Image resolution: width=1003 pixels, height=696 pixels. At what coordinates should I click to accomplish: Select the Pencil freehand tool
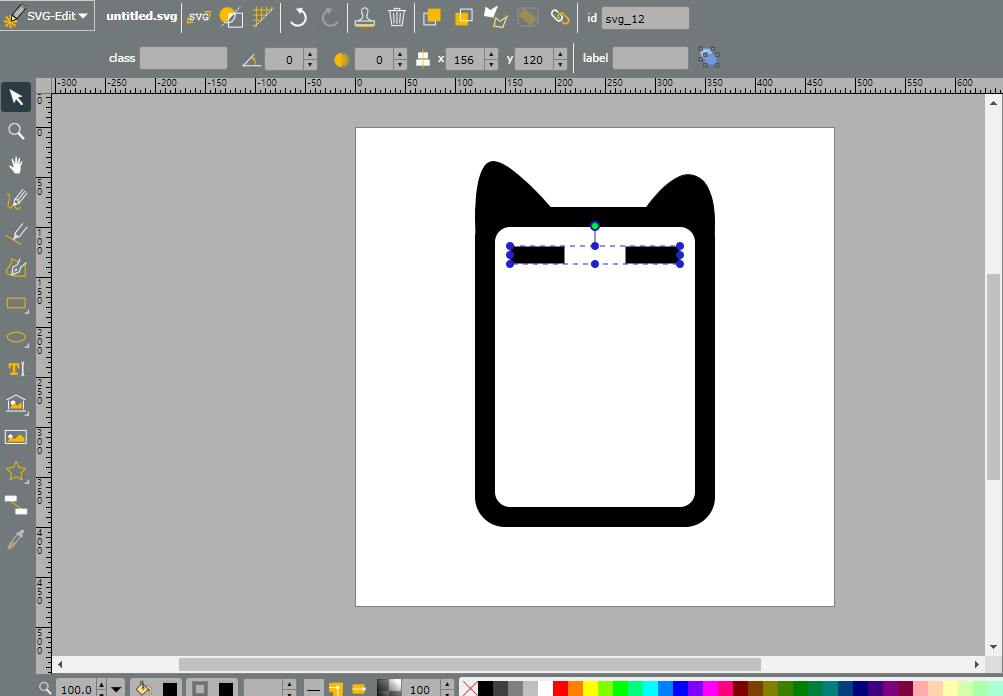(16, 199)
